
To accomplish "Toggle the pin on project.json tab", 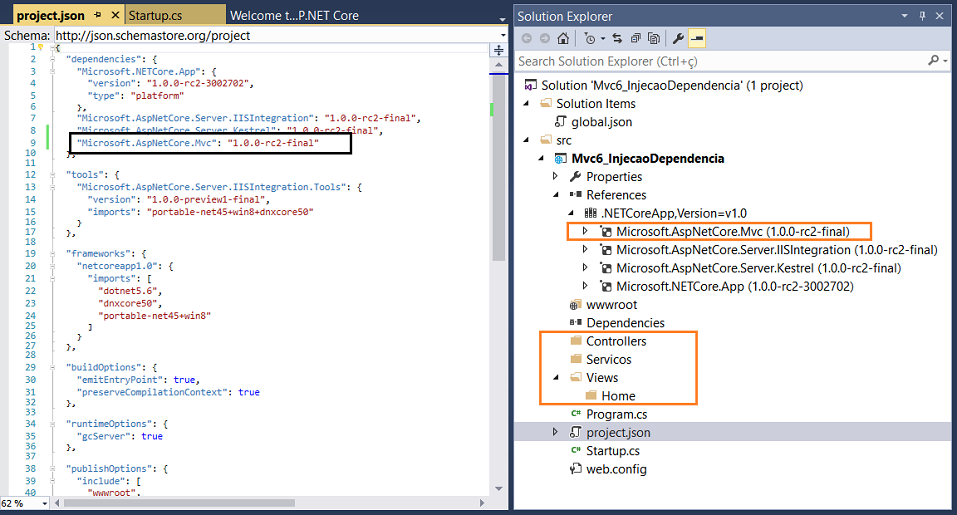I will click(x=98, y=15).
